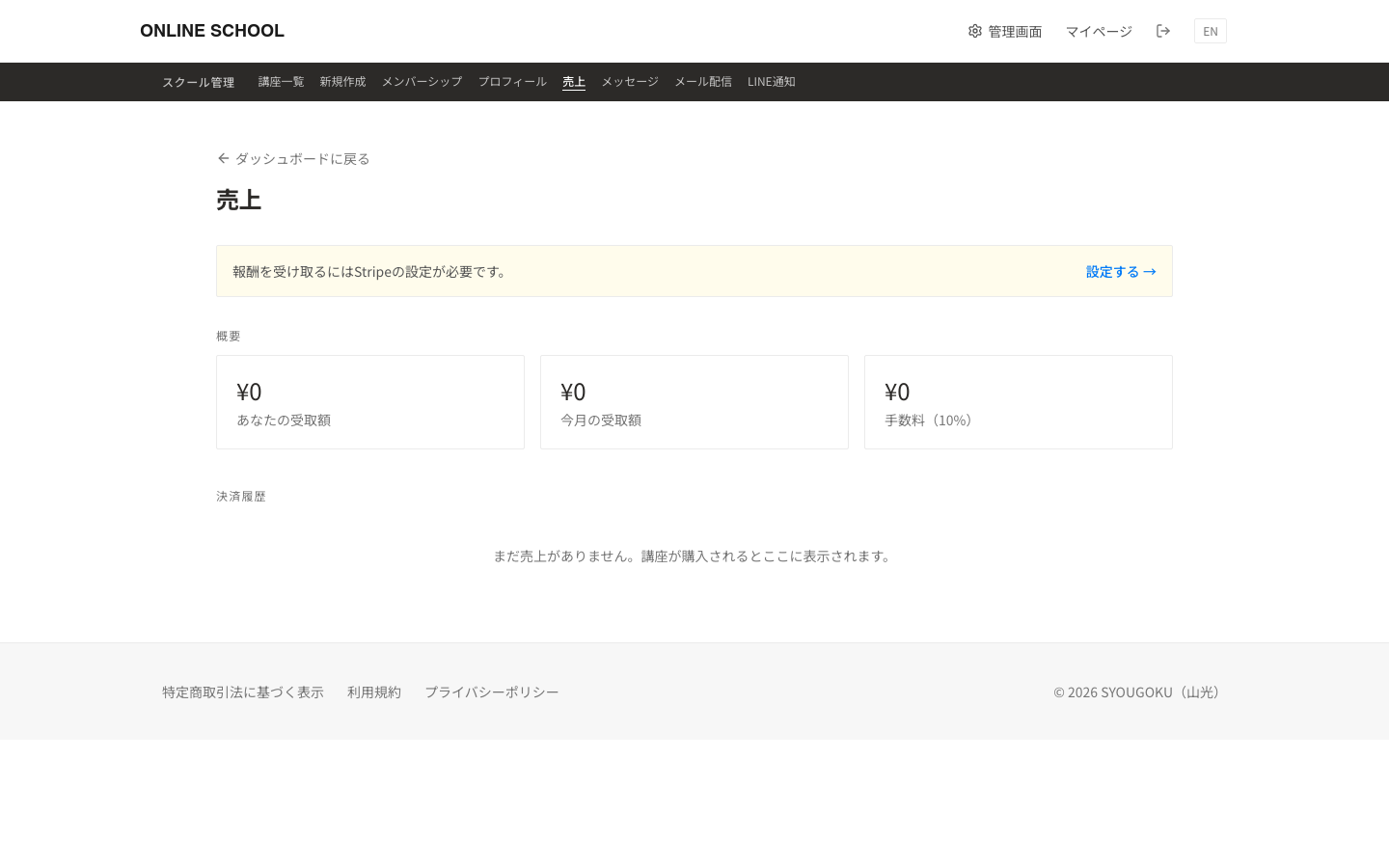Viewport: 1389px width, 868px height.
Task: Open the 設定する link in the Stripe notice
Action: pyautogui.click(x=1113, y=271)
